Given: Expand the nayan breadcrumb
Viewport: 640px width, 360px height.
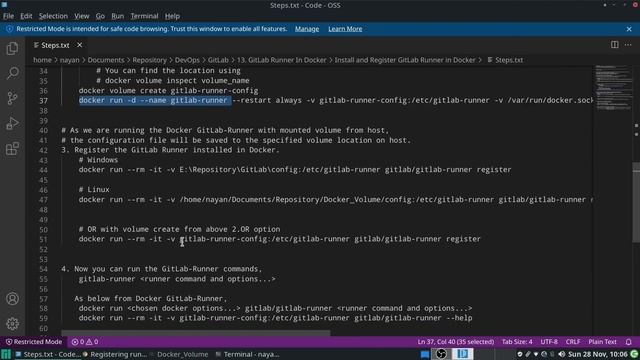Looking at the screenshot, I should (70, 60).
